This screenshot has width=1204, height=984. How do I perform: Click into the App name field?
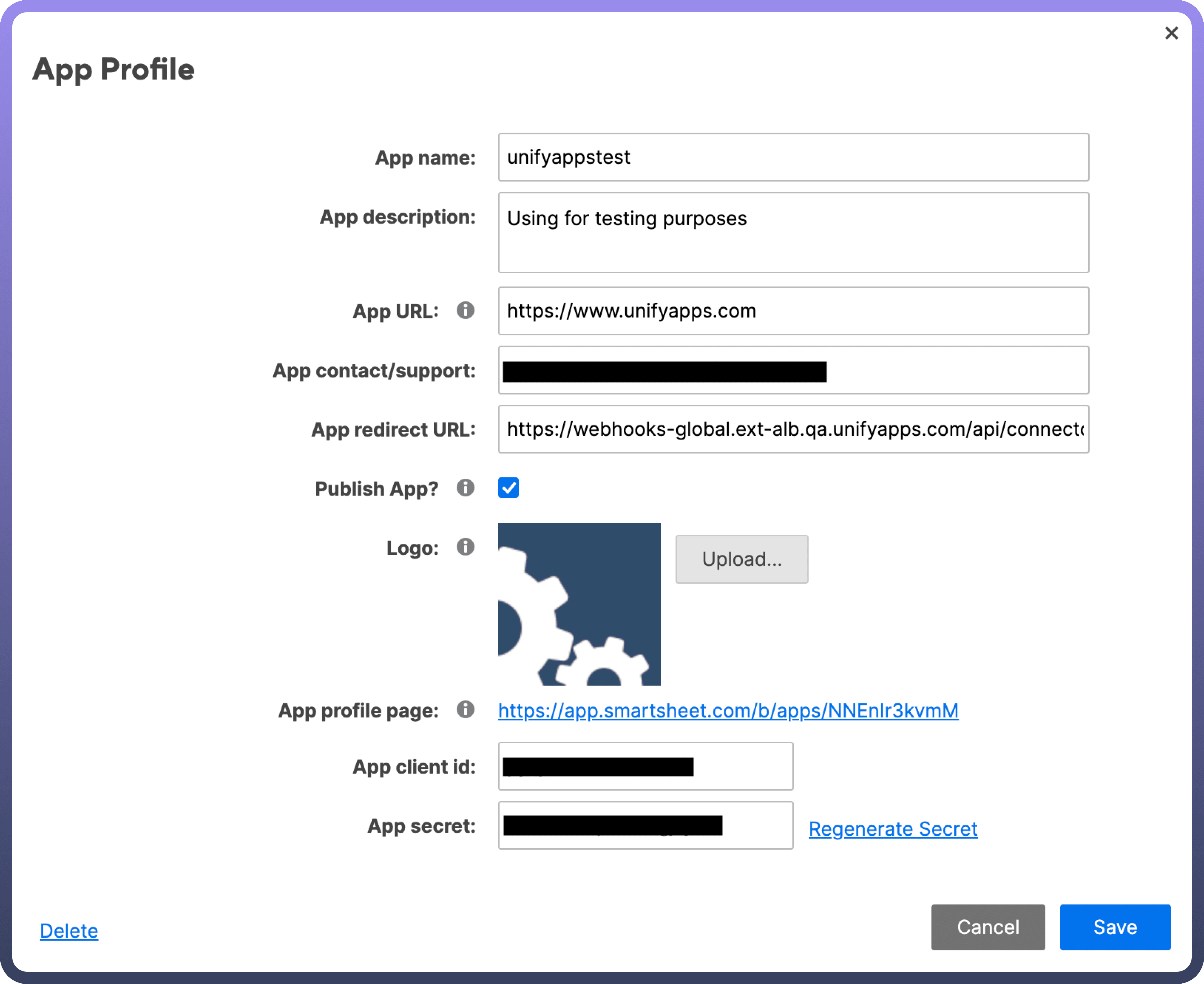click(x=793, y=158)
